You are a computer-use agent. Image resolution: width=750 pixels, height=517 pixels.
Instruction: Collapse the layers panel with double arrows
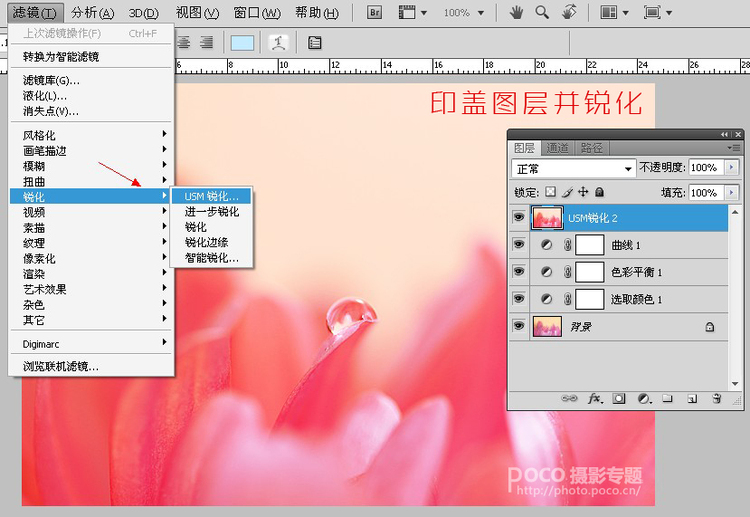[725, 134]
